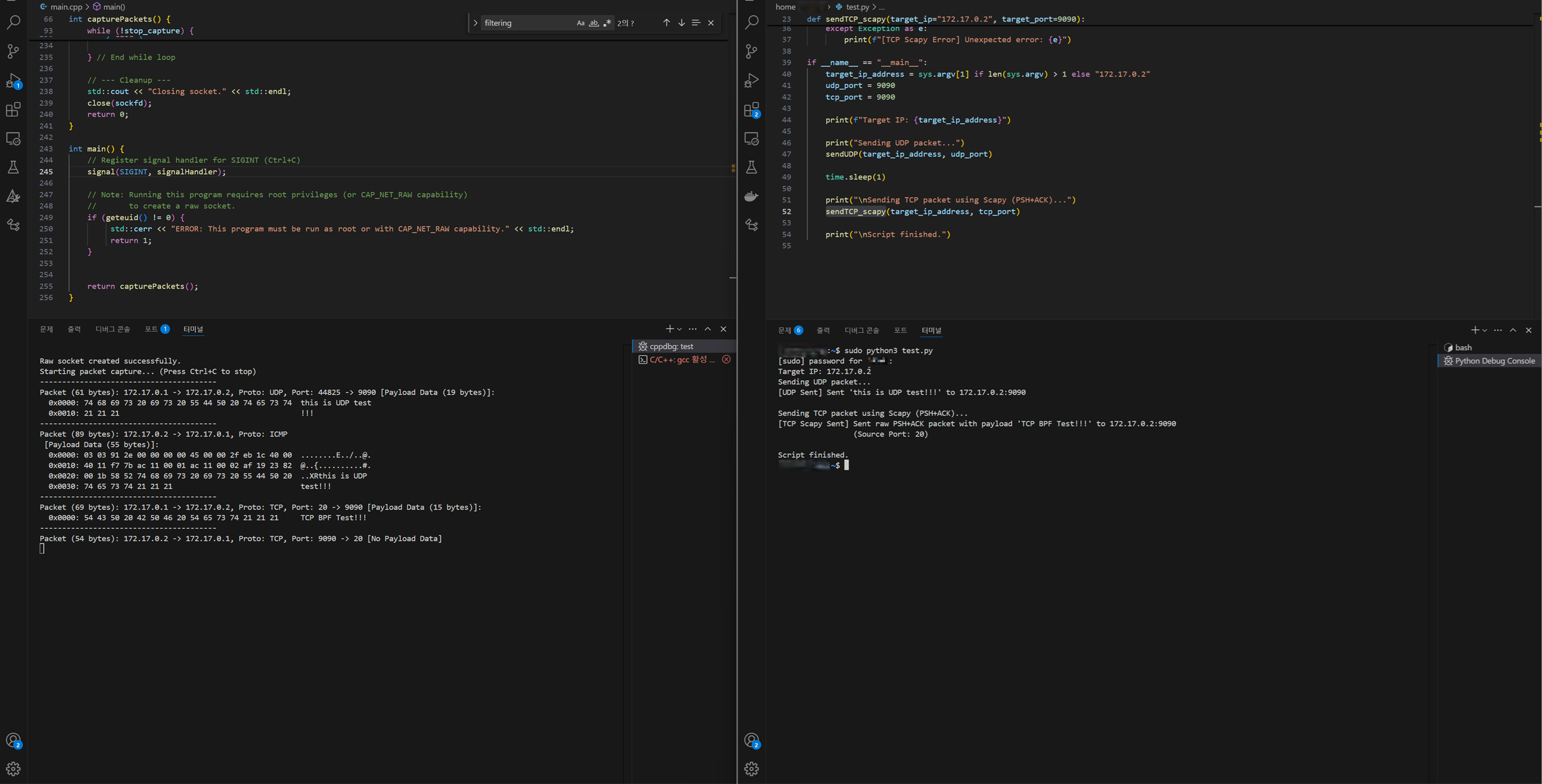Open Docker view in right window activity bar

751,196
